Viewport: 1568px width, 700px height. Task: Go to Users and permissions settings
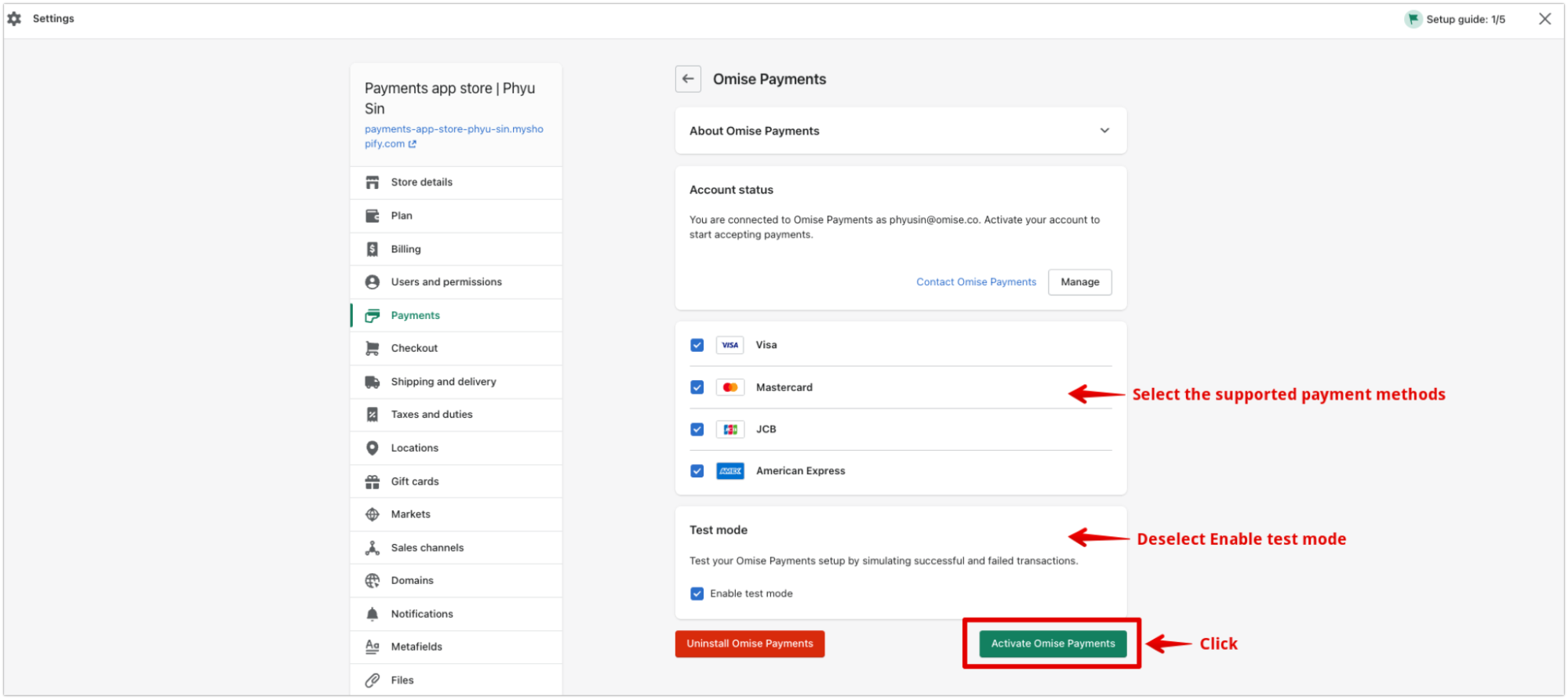[446, 282]
